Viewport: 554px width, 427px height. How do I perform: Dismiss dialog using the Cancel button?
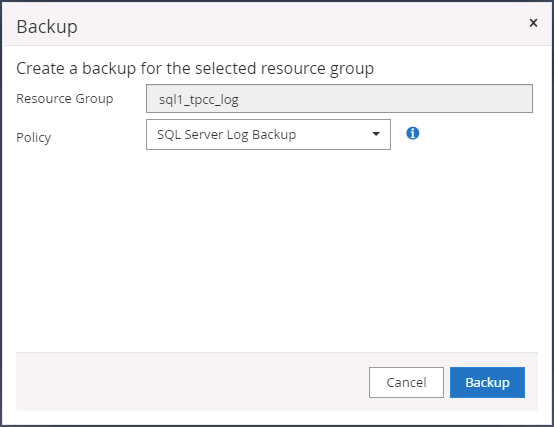tap(406, 382)
